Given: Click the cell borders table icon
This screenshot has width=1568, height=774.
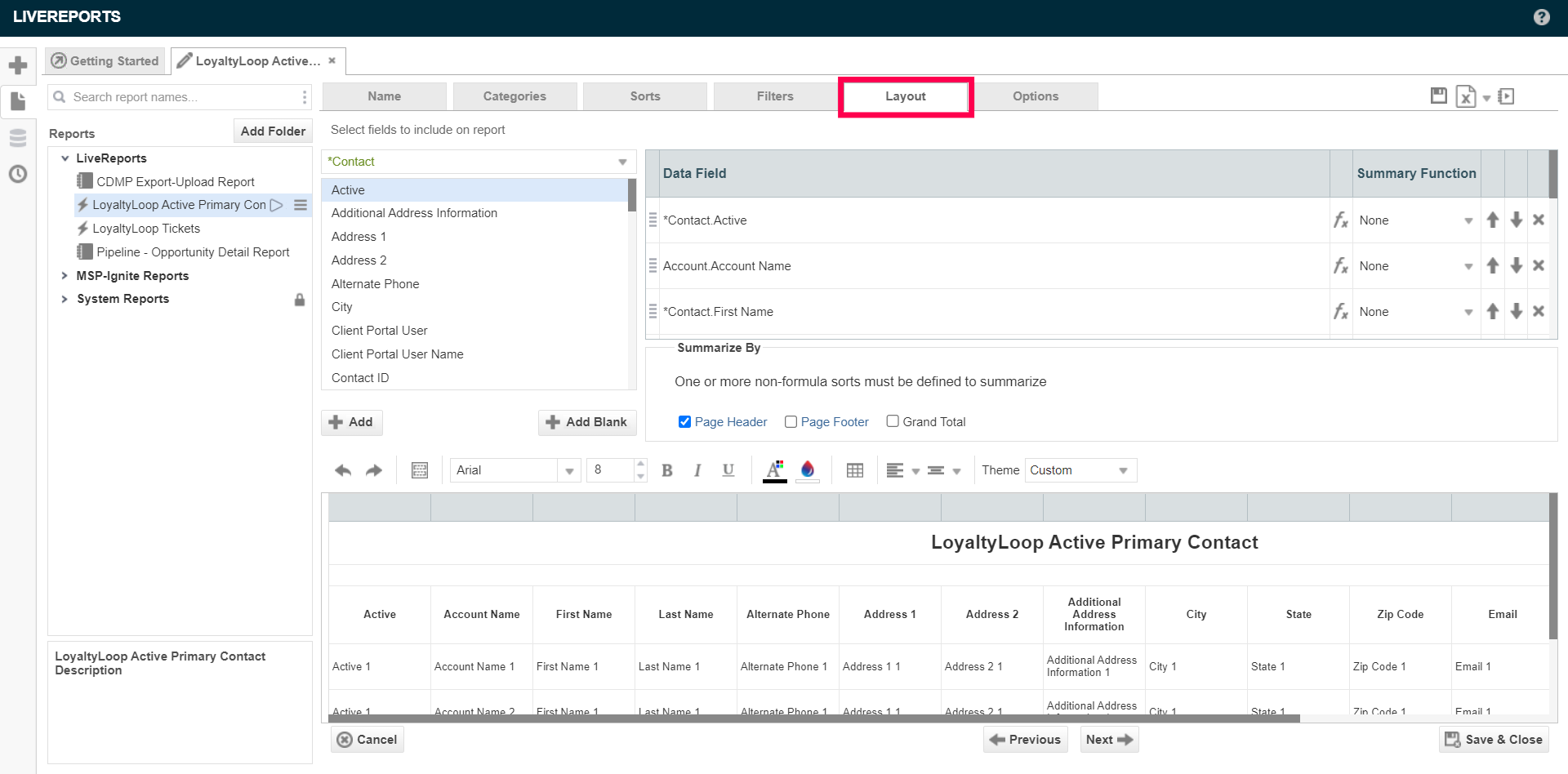Looking at the screenshot, I should (855, 470).
